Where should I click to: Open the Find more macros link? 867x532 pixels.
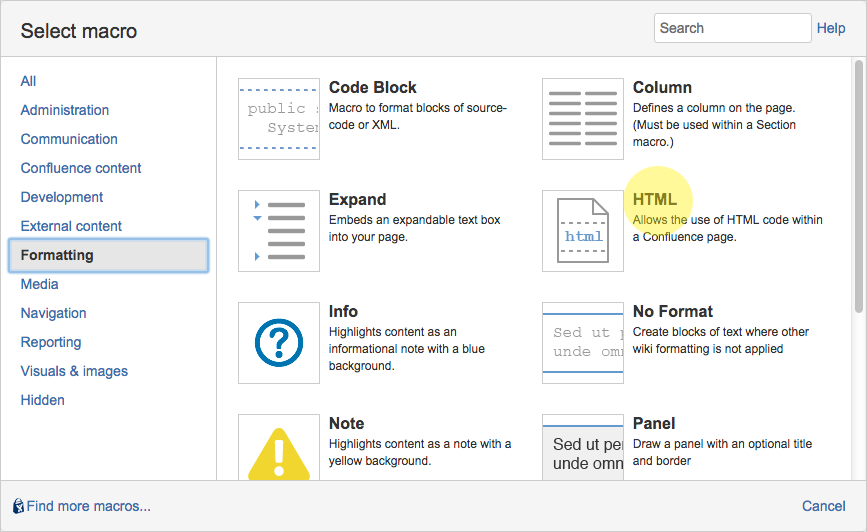[x=88, y=506]
